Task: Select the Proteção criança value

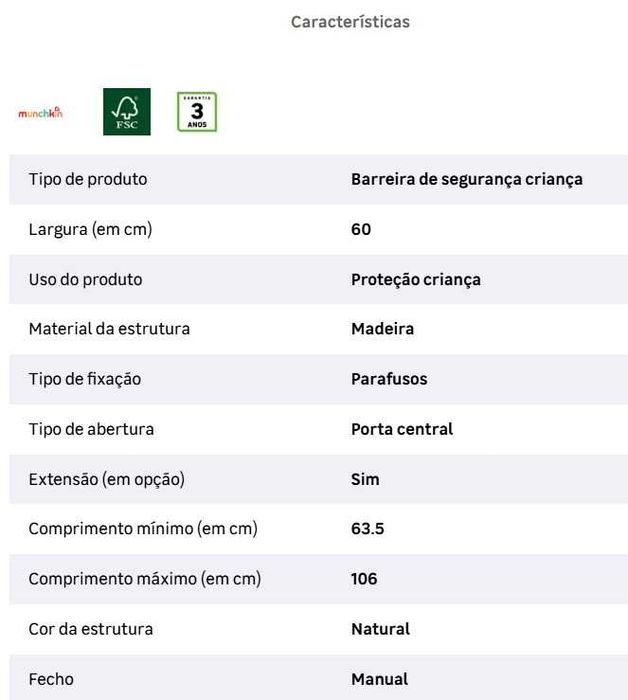Action: pyautogui.click(x=416, y=279)
